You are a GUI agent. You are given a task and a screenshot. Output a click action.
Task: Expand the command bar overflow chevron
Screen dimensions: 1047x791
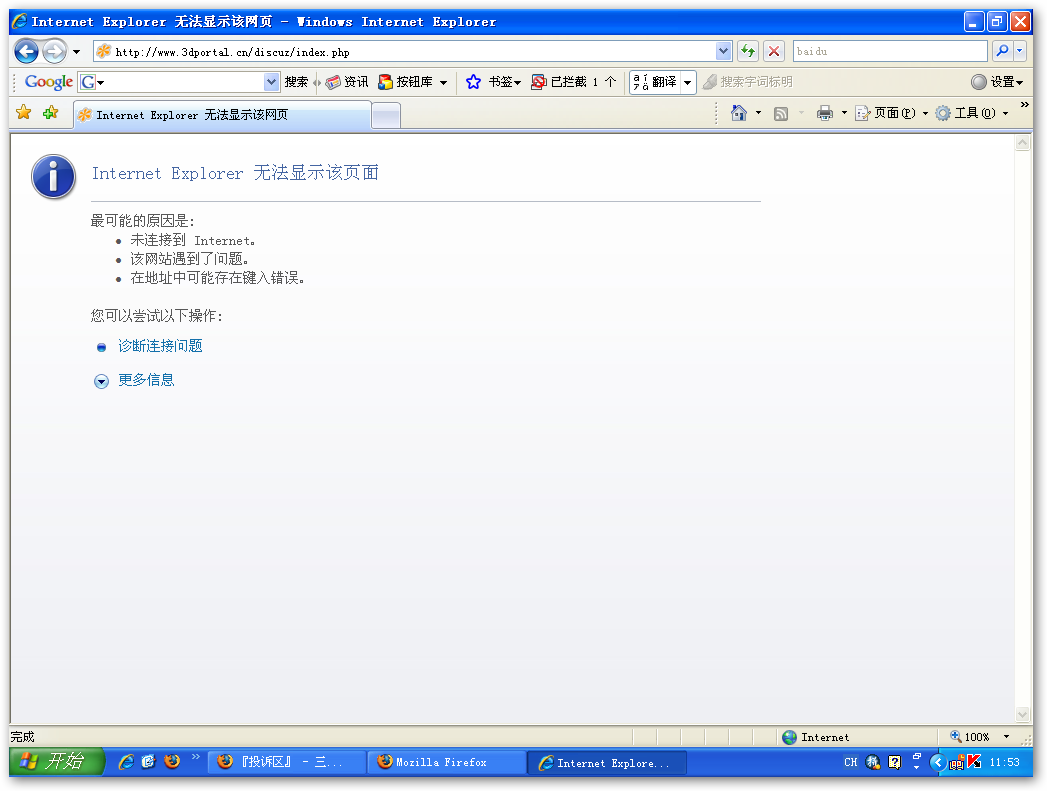pos(1024,105)
